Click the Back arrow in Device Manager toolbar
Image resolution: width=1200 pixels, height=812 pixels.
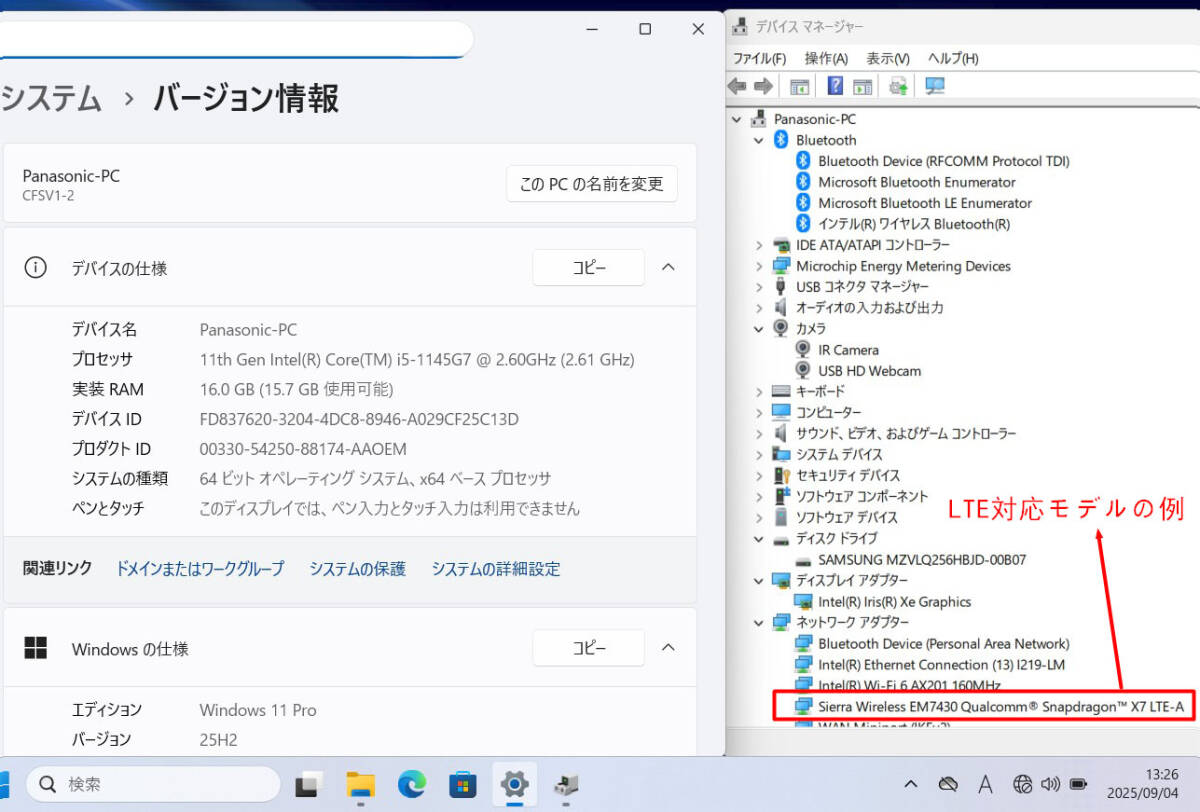(x=737, y=86)
